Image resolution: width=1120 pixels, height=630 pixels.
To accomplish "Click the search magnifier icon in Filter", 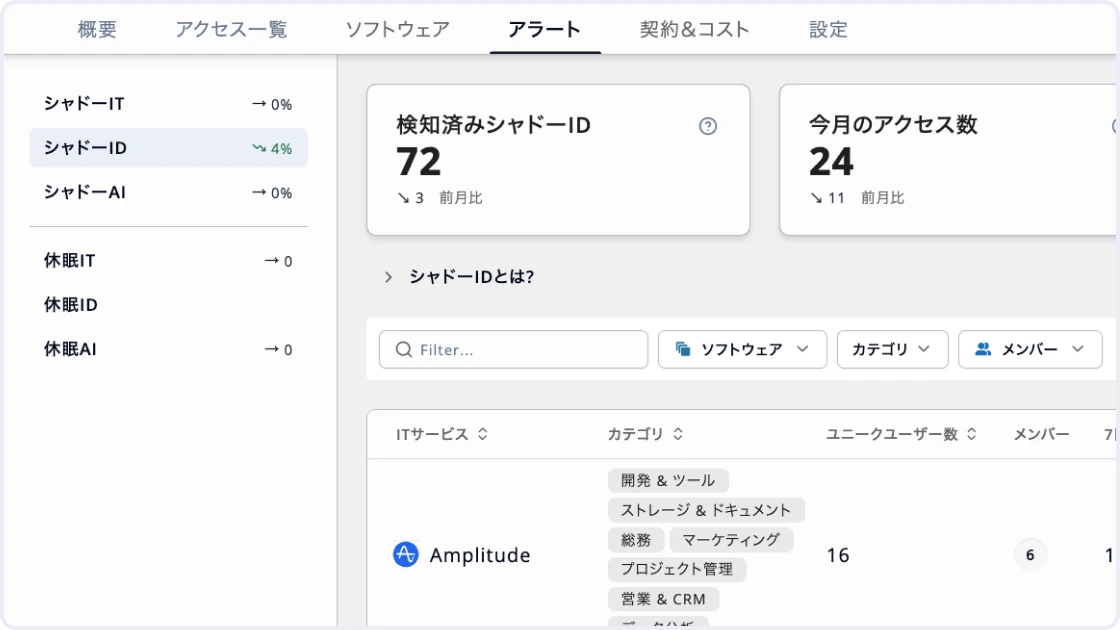I will tap(404, 349).
